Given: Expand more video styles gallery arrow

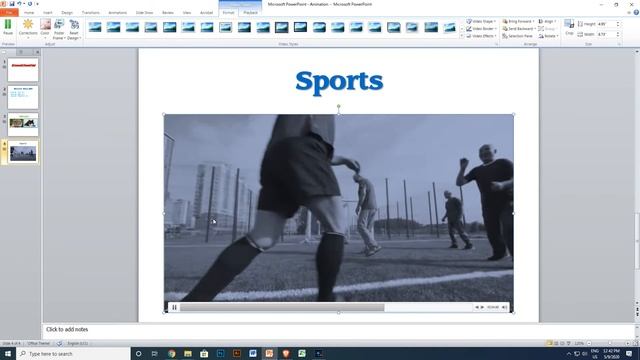Looking at the screenshot, I should tap(462, 36).
